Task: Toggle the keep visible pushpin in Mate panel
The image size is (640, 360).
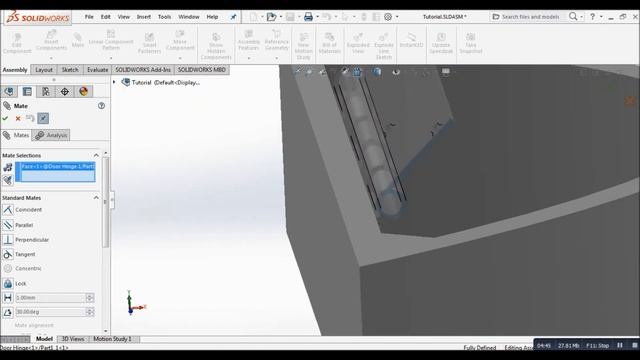Action: (x=43, y=118)
